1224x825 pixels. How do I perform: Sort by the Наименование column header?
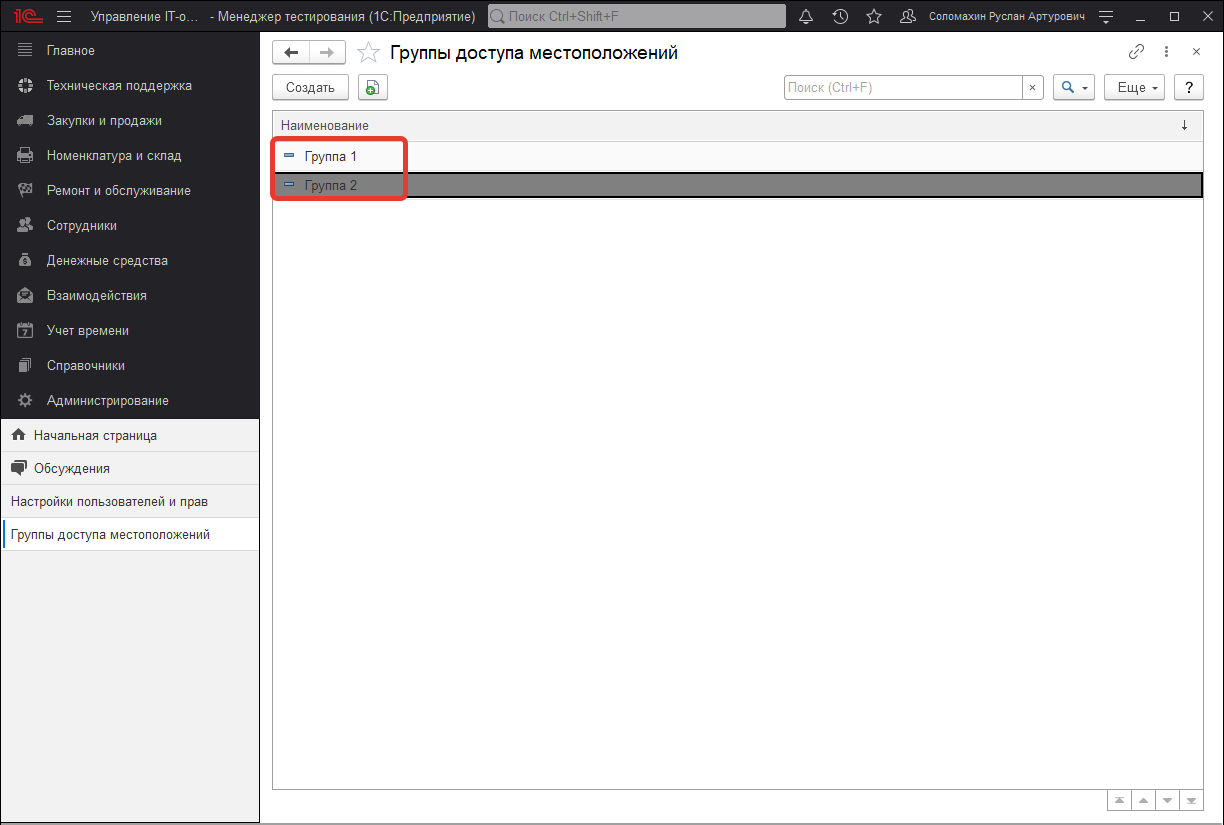point(325,126)
